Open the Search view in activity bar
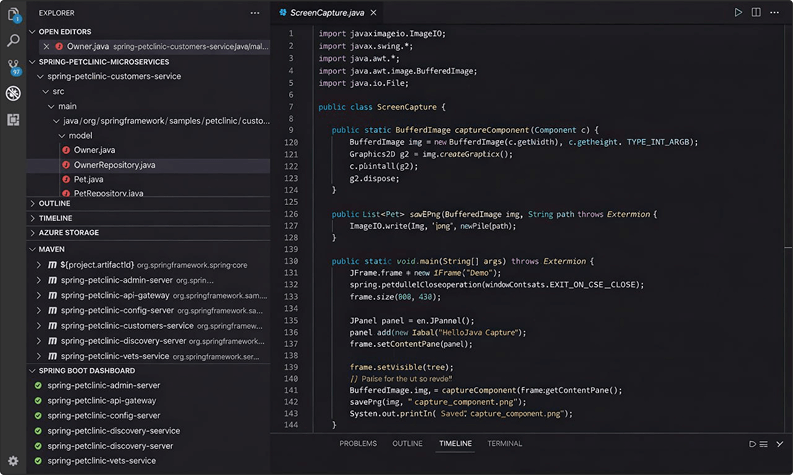The image size is (793, 475). point(13,41)
